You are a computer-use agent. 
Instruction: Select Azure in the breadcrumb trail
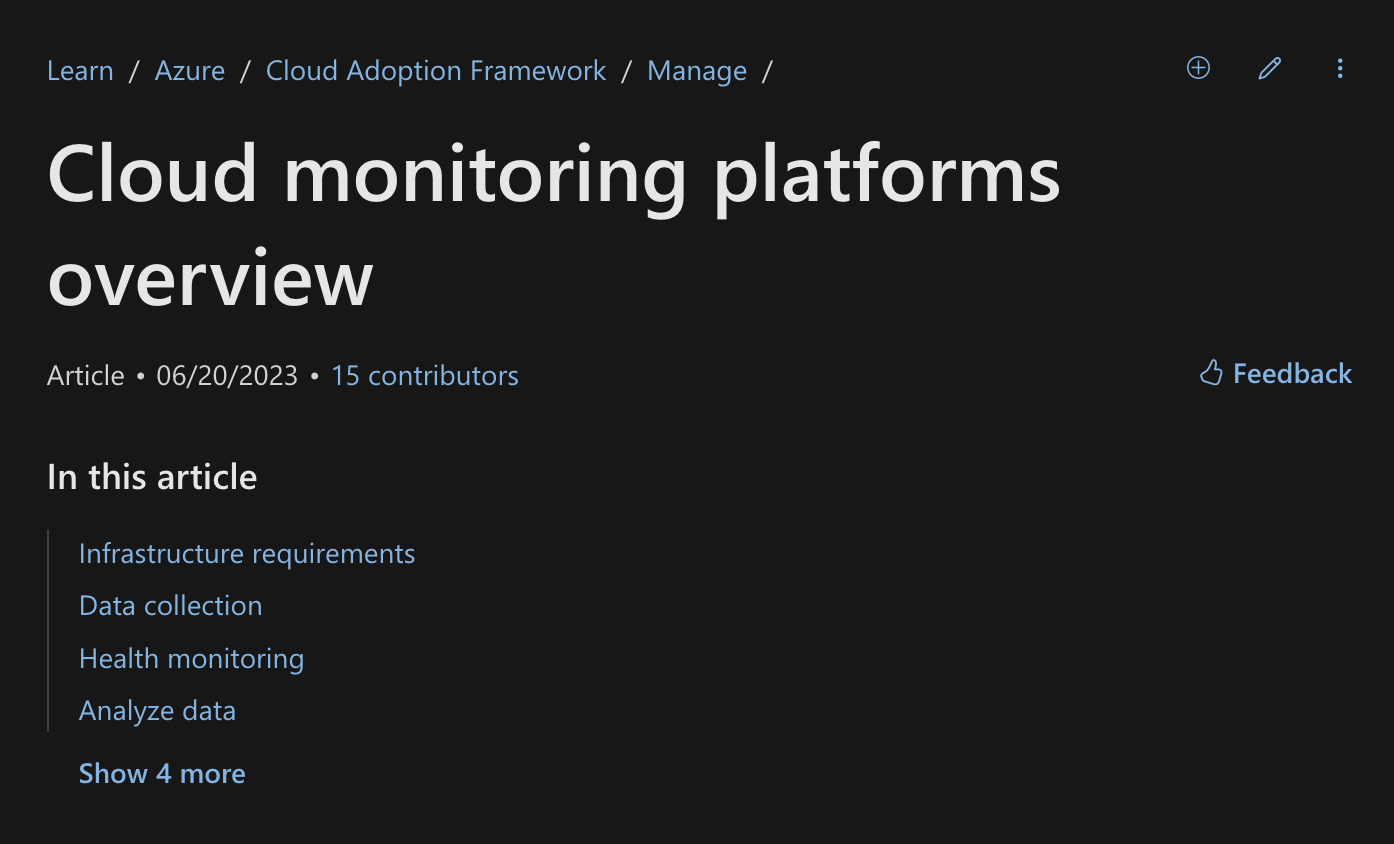tap(189, 70)
